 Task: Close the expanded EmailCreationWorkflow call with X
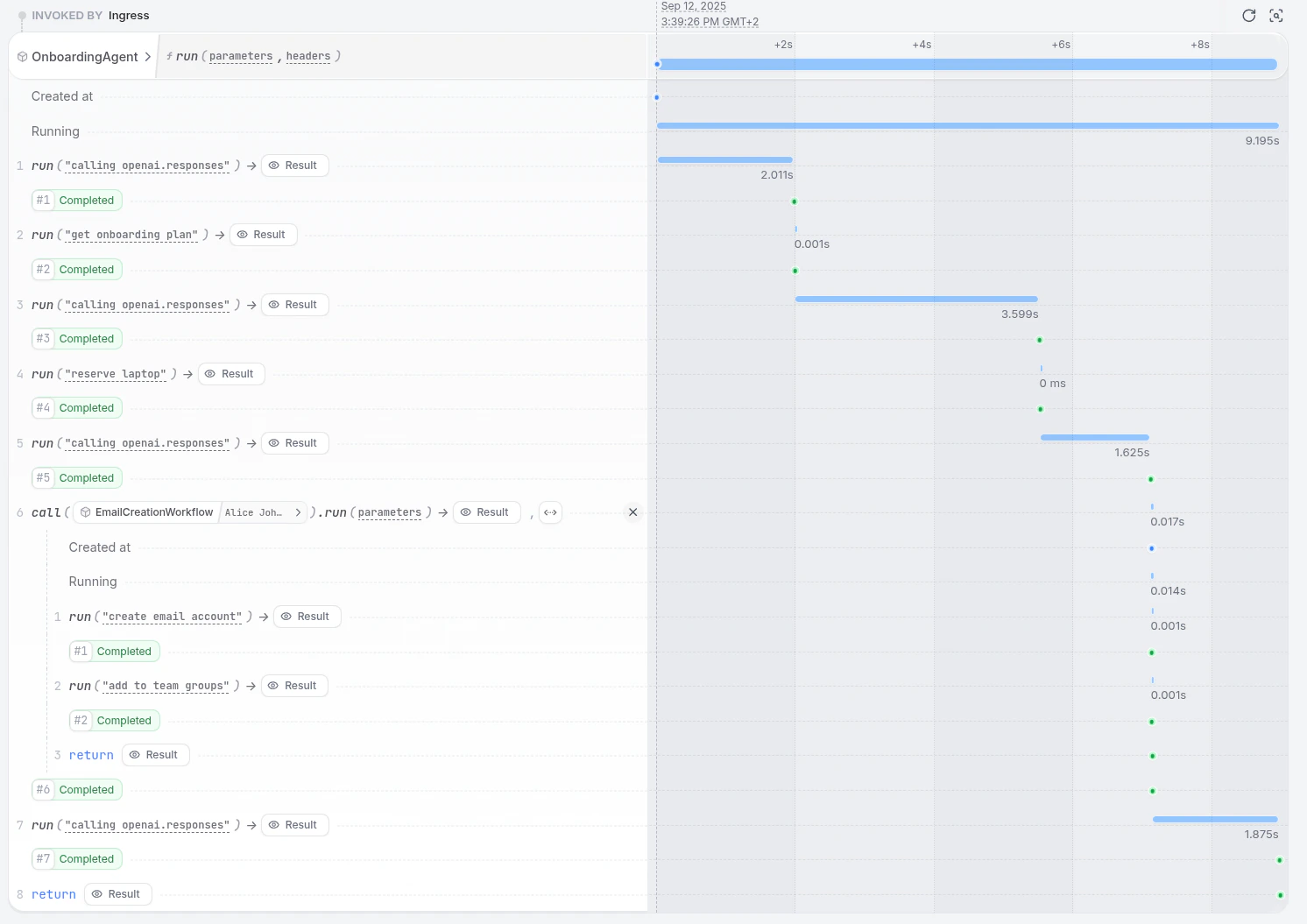coord(633,512)
